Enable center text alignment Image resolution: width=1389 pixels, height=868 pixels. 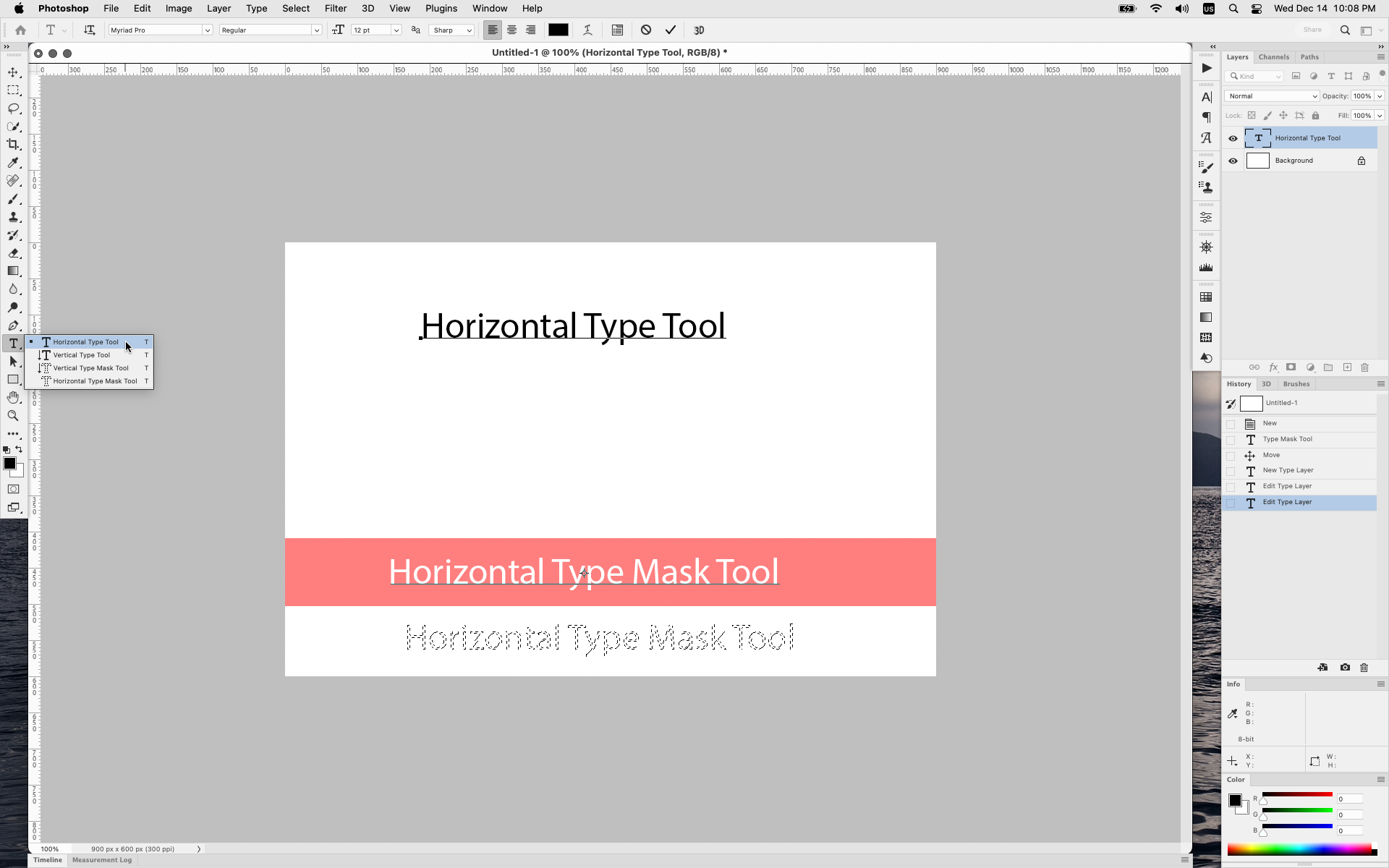pos(511,30)
